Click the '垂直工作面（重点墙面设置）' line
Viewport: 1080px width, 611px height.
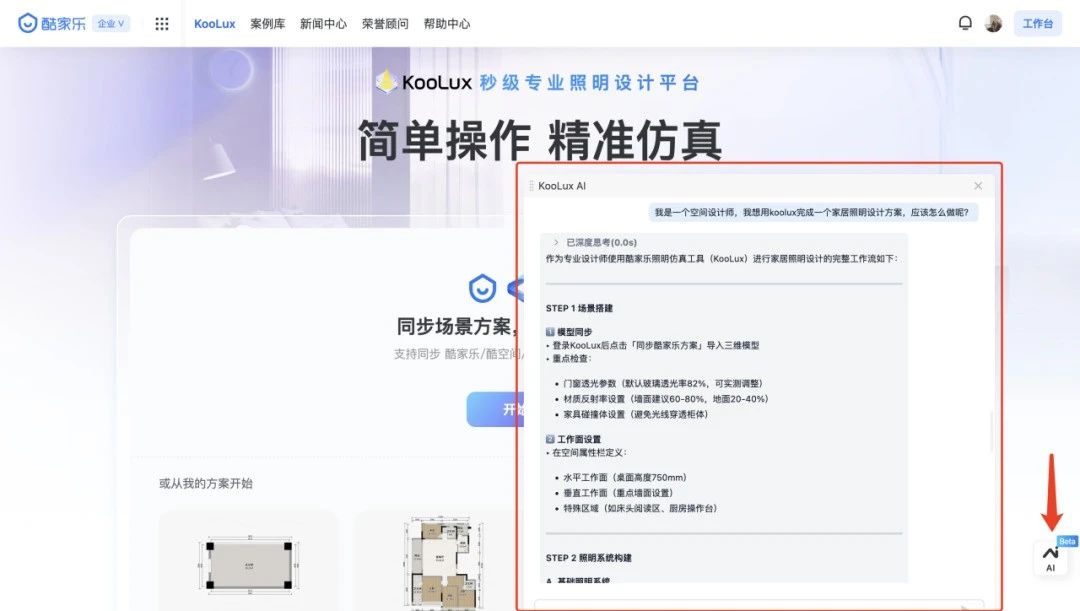tap(618, 493)
